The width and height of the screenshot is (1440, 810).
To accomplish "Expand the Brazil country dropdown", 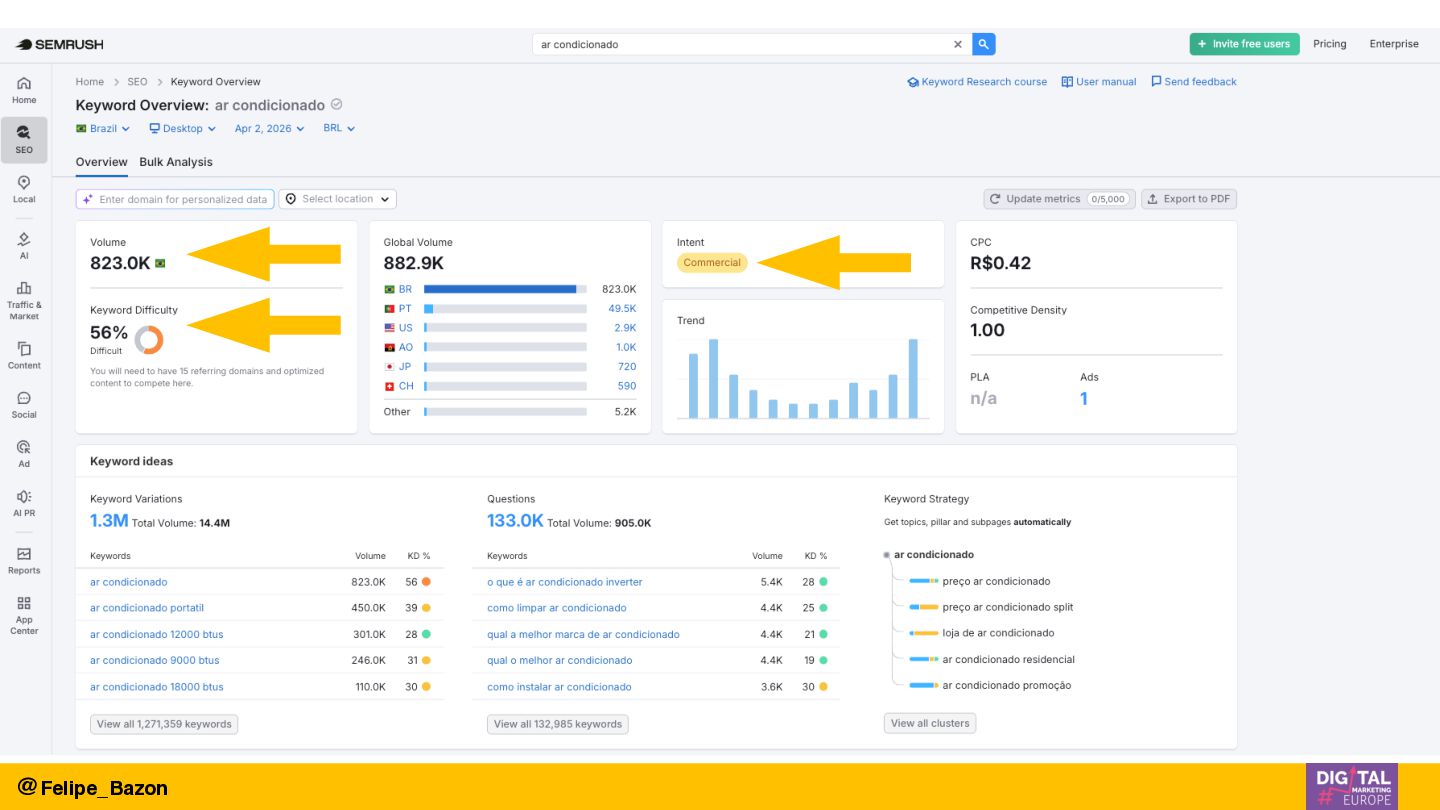I will pos(103,128).
